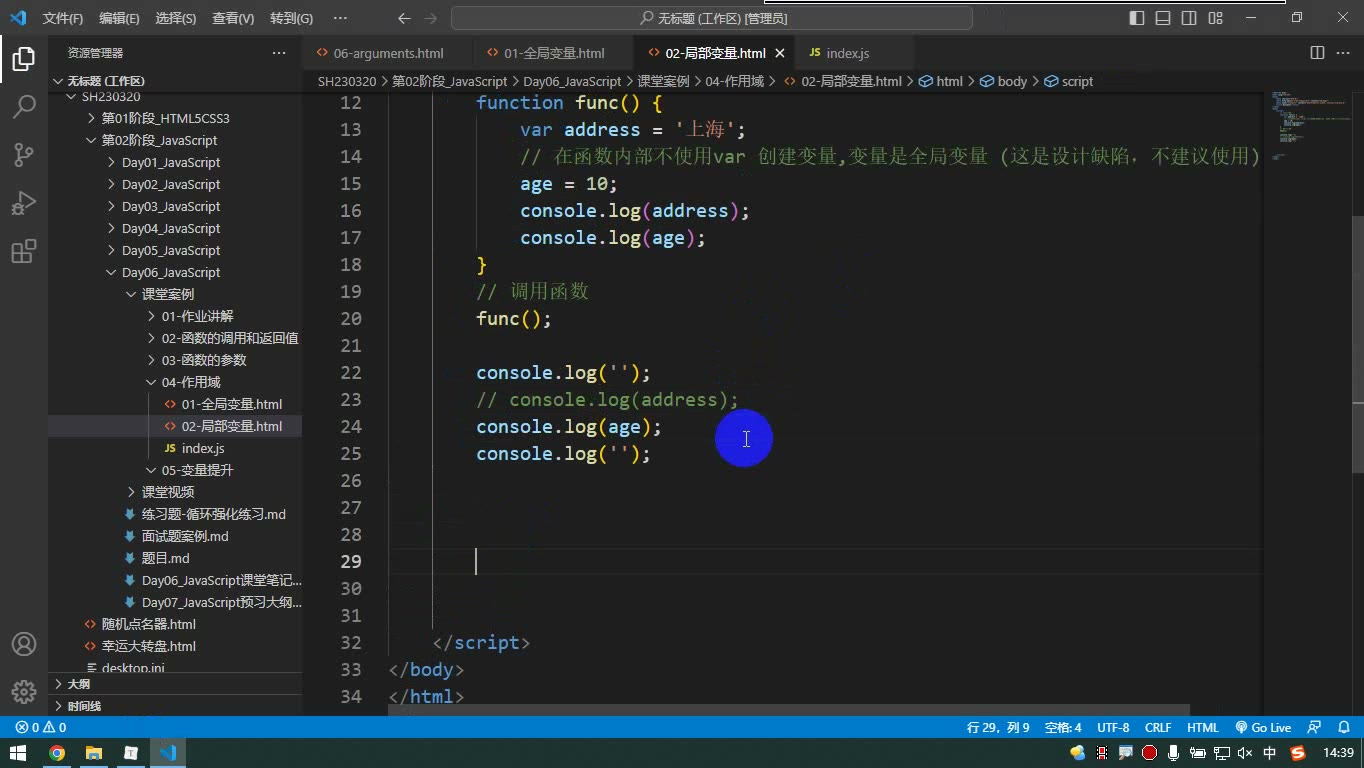Screen dimensions: 1364x768
Task: Expand the 05-变量提升 folder
Action: pyautogui.click(x=175, y=470)
